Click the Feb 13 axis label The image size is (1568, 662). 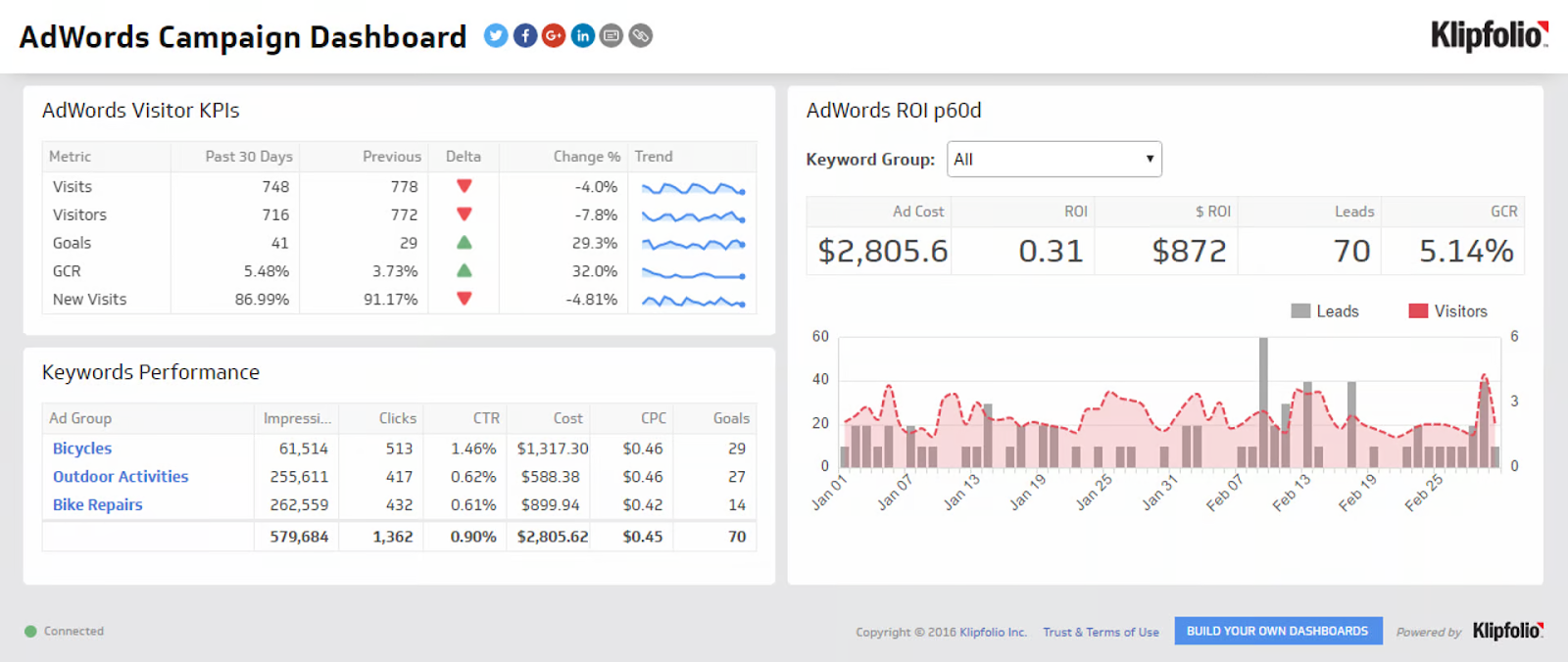click(1292, 494)
